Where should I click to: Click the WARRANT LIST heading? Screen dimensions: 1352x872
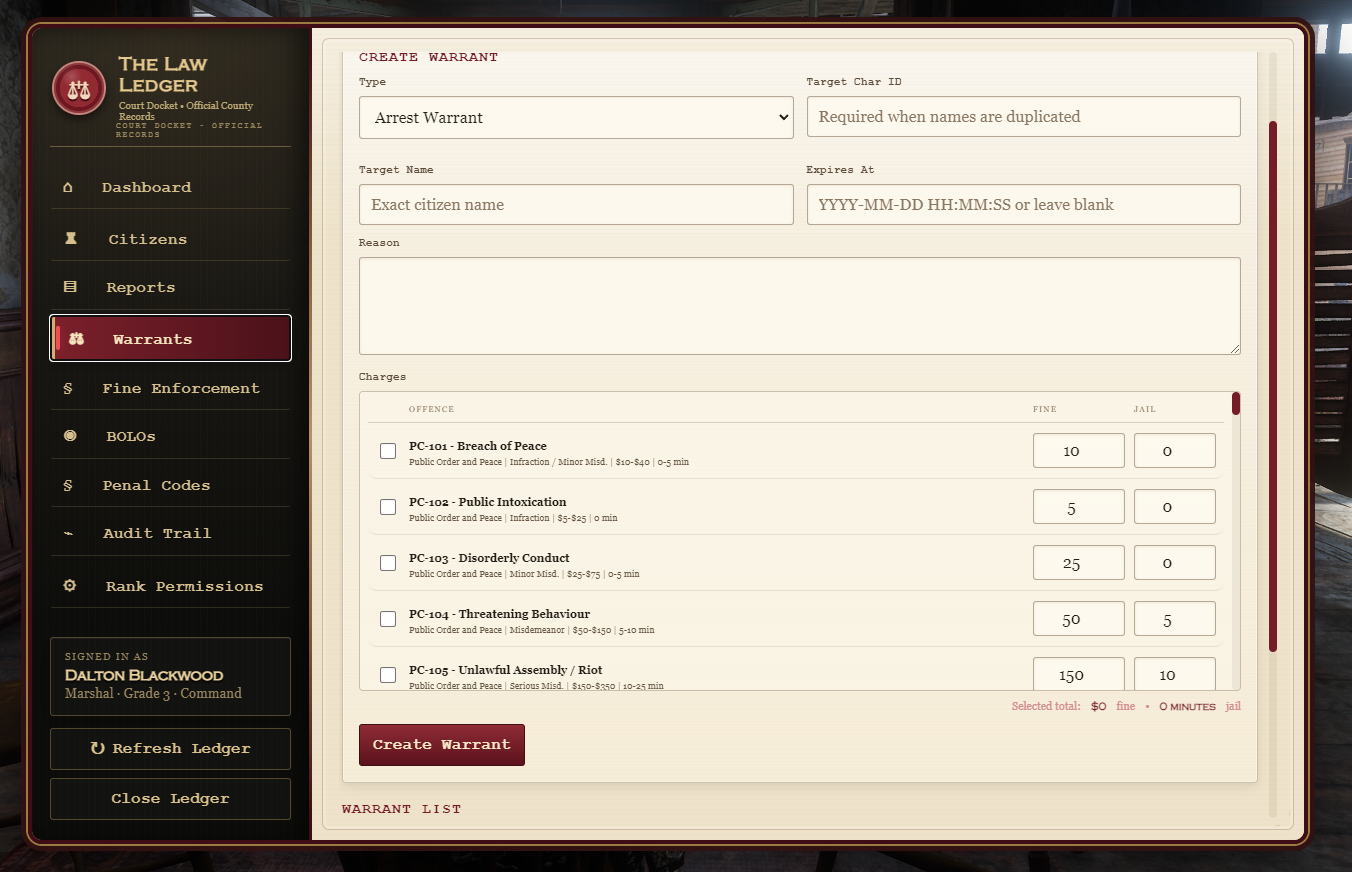pyautogui.click(x=401, y=808)
